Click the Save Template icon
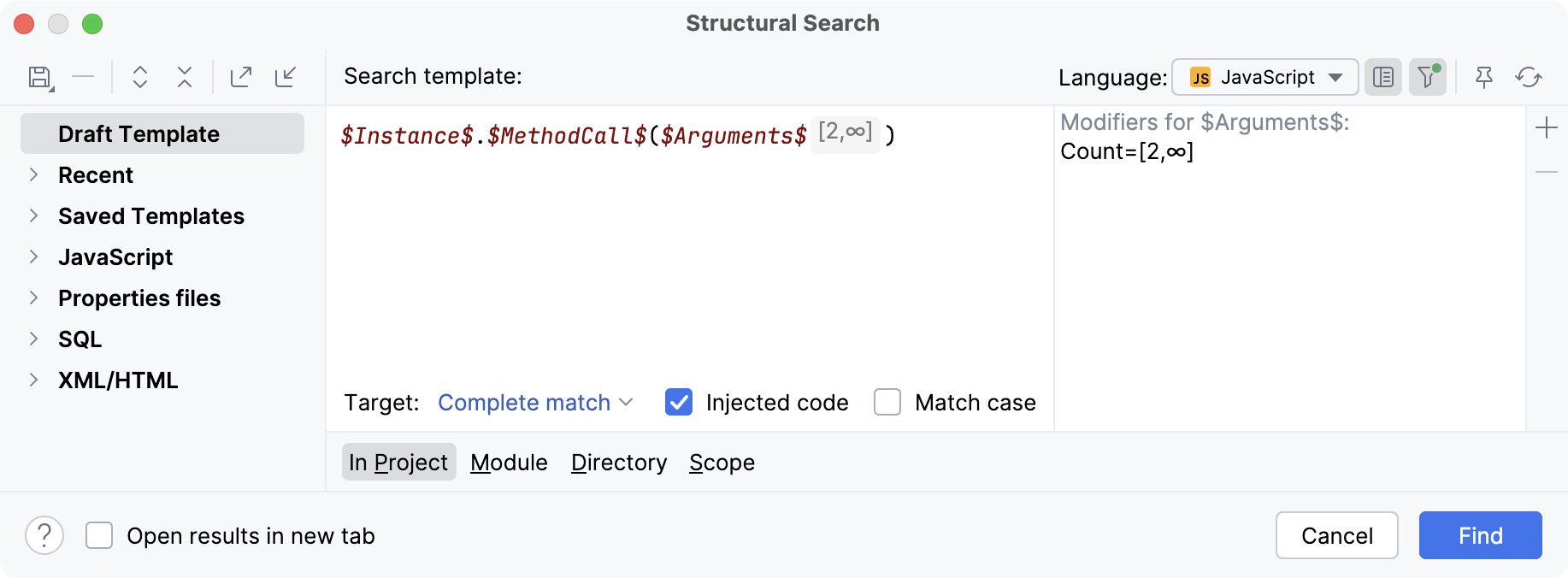This screenshot has width=1568, height=578. tap(39, 77)
